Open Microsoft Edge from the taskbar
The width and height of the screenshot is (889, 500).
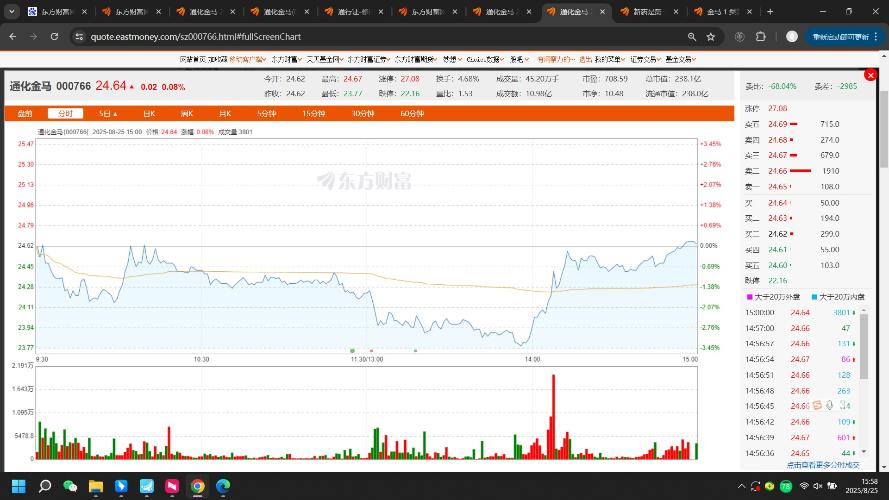pos(223,486)
